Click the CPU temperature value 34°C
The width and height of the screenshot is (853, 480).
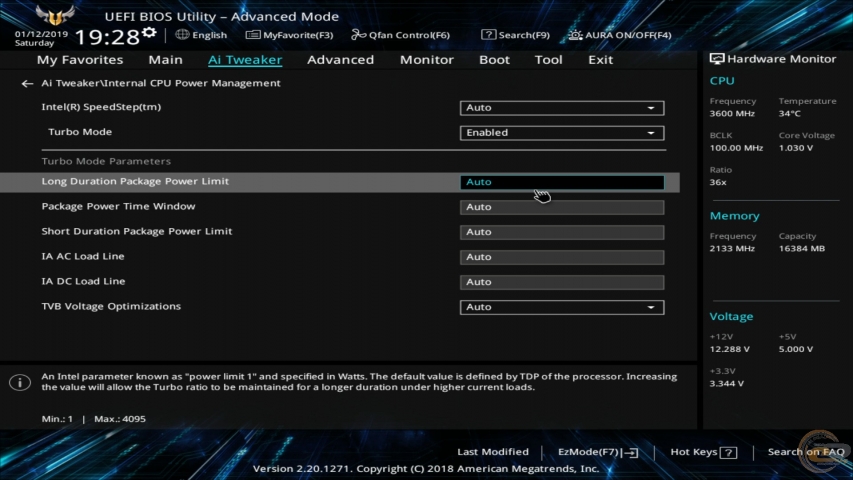pos(789,114)
